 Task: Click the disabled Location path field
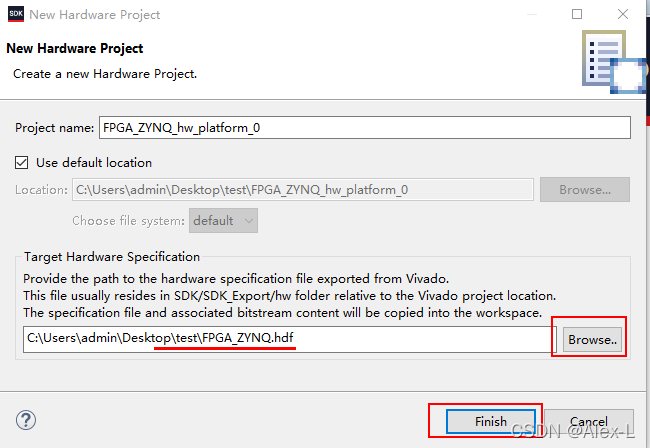click(303, 190)
